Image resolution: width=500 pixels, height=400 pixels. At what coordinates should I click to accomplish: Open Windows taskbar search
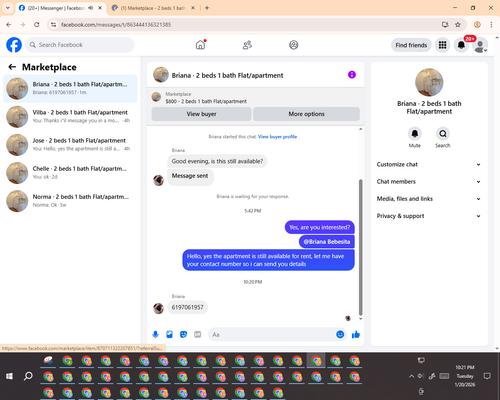coord(28,376)
